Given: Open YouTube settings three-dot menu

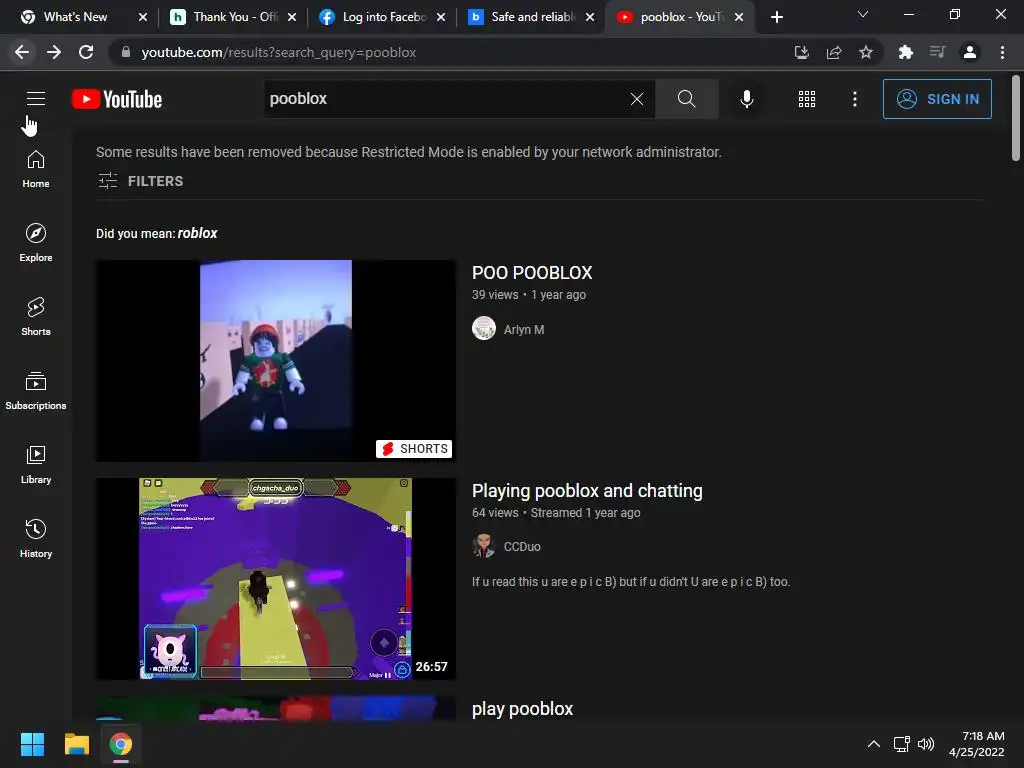Looking at the screenshot, I should tap(855, 99).
